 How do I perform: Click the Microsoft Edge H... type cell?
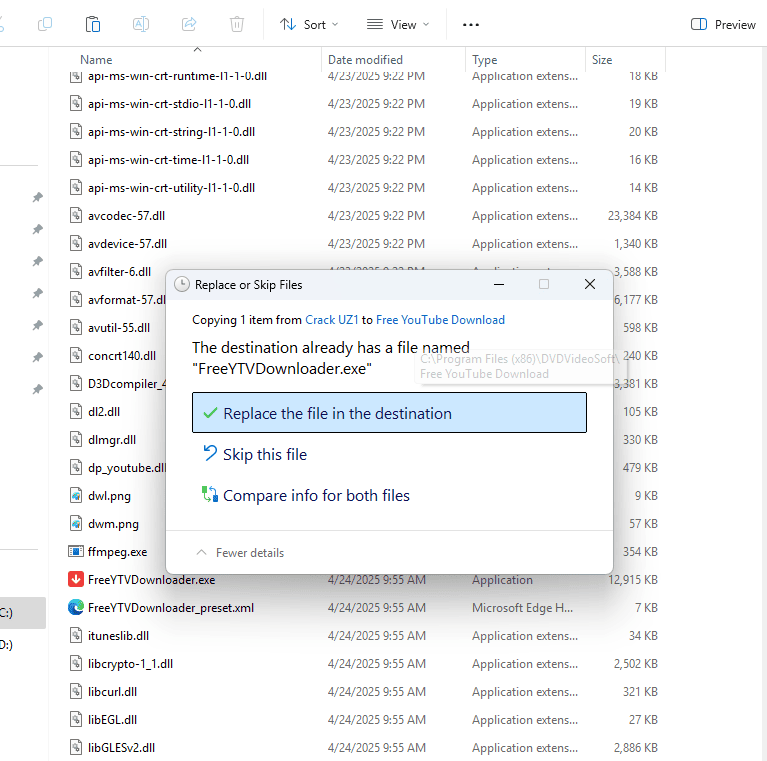tap(522, 607)
